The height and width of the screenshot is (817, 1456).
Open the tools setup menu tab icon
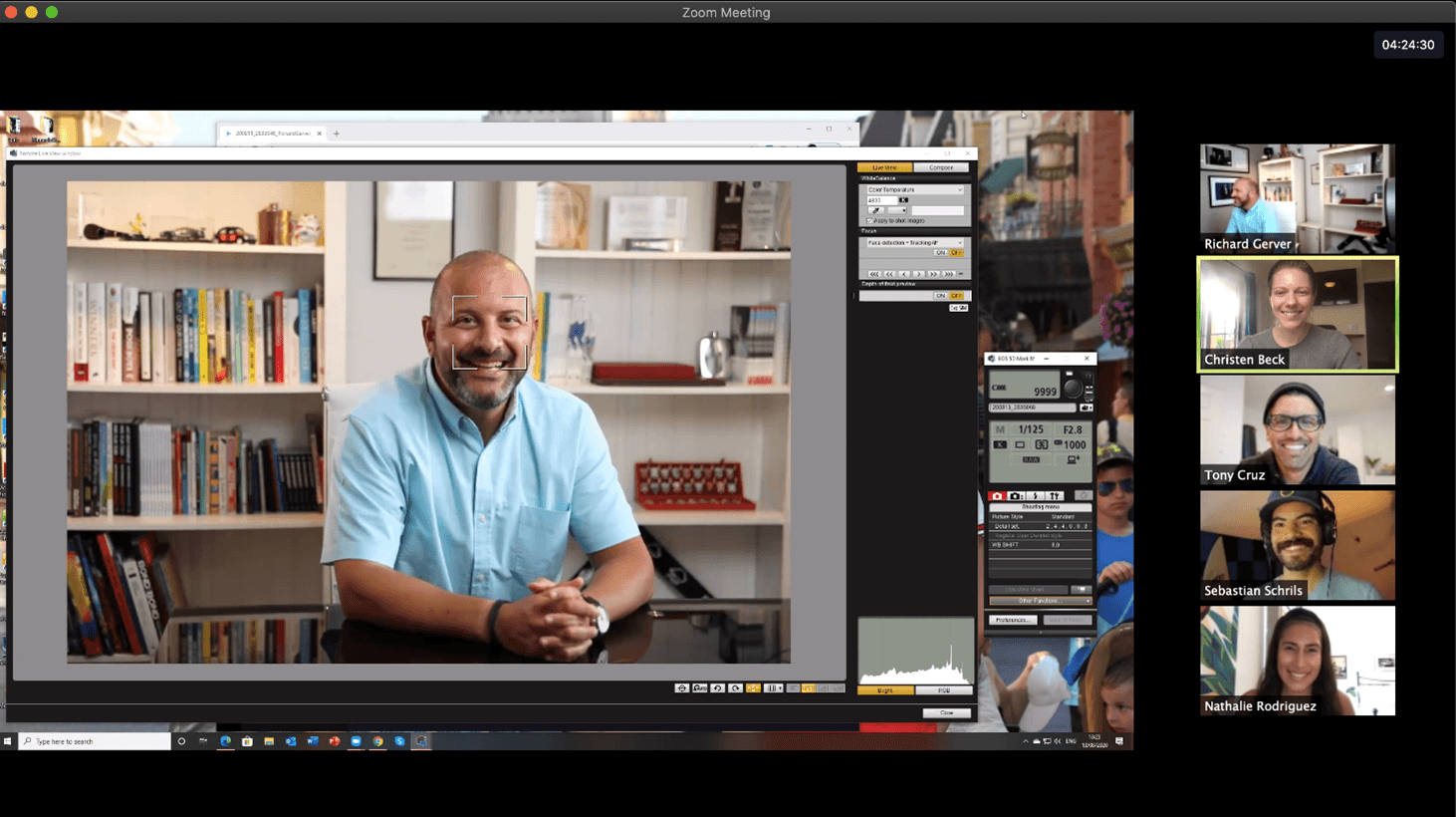click(x=1054, y=496)
